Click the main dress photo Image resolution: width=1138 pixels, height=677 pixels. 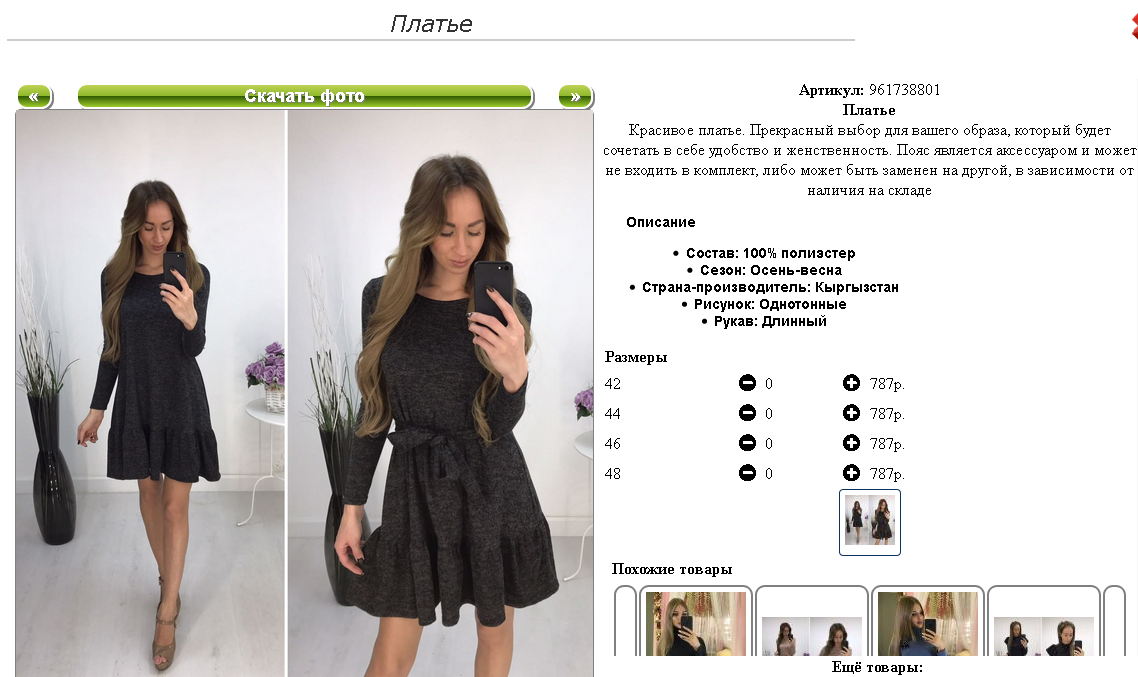pos(305,393)
